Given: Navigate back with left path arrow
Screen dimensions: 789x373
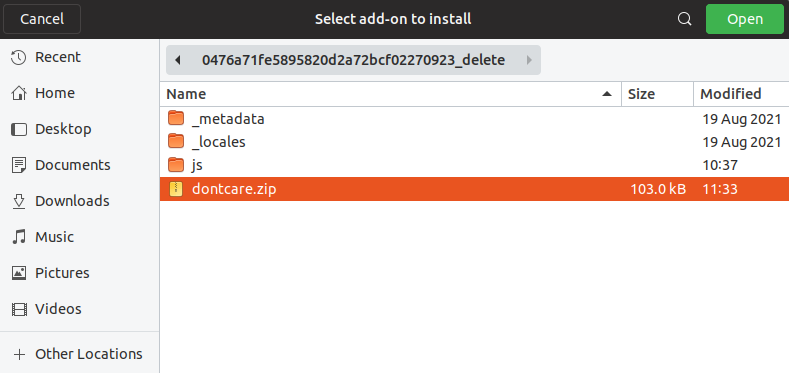Looking at the screenshot, I should point(177,60).
